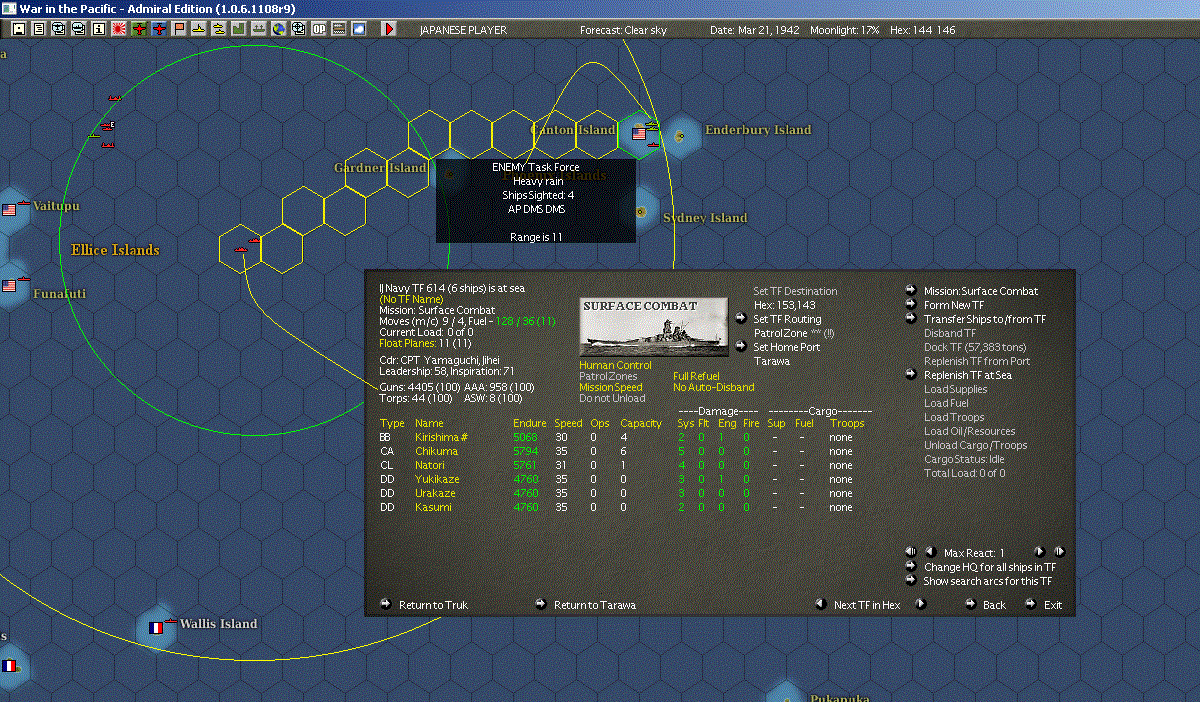Click the letter i information toolbar icon
1200x702 pixels.
click(x=98, y=29)
